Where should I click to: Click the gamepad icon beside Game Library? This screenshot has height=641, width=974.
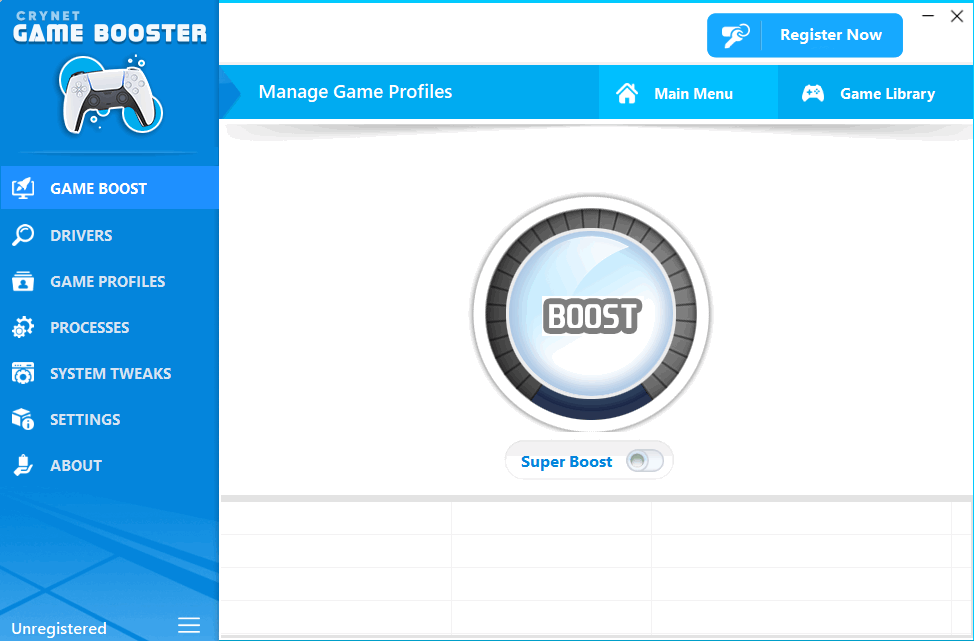[x=812, y=93]
